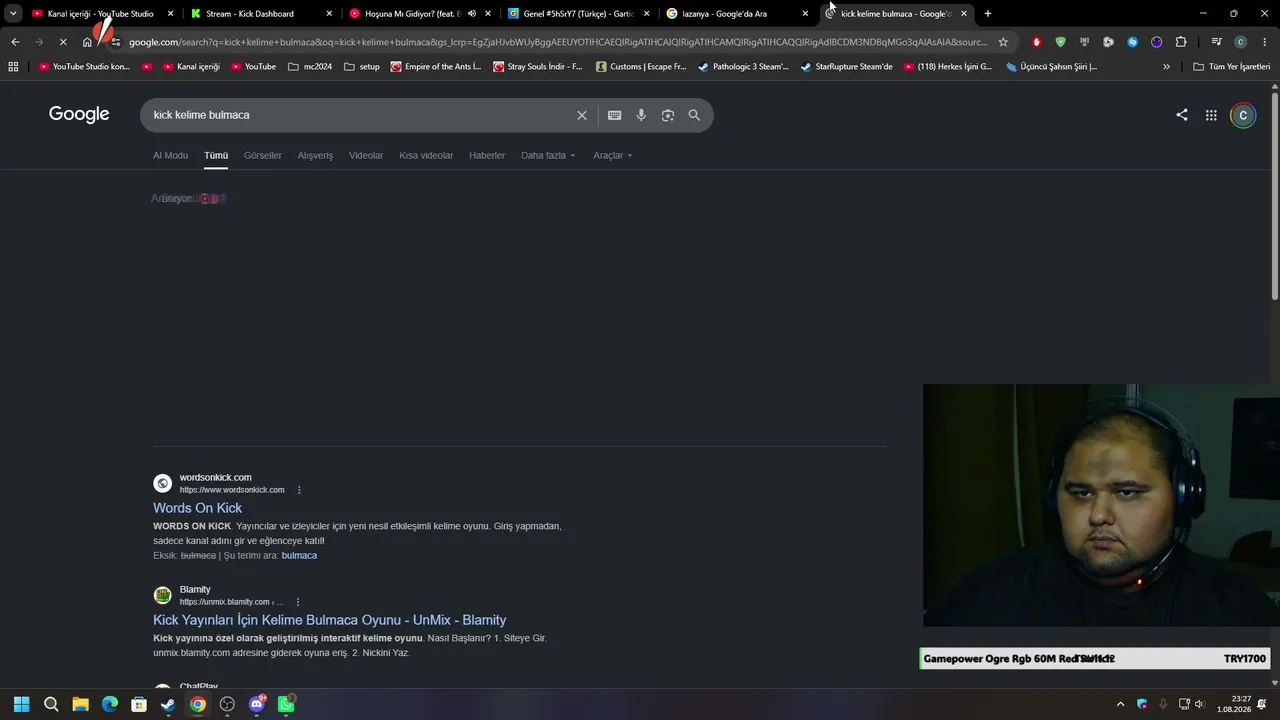Search by image using the lens icon
The image size is (1280, 720).
tap(668, 115)
